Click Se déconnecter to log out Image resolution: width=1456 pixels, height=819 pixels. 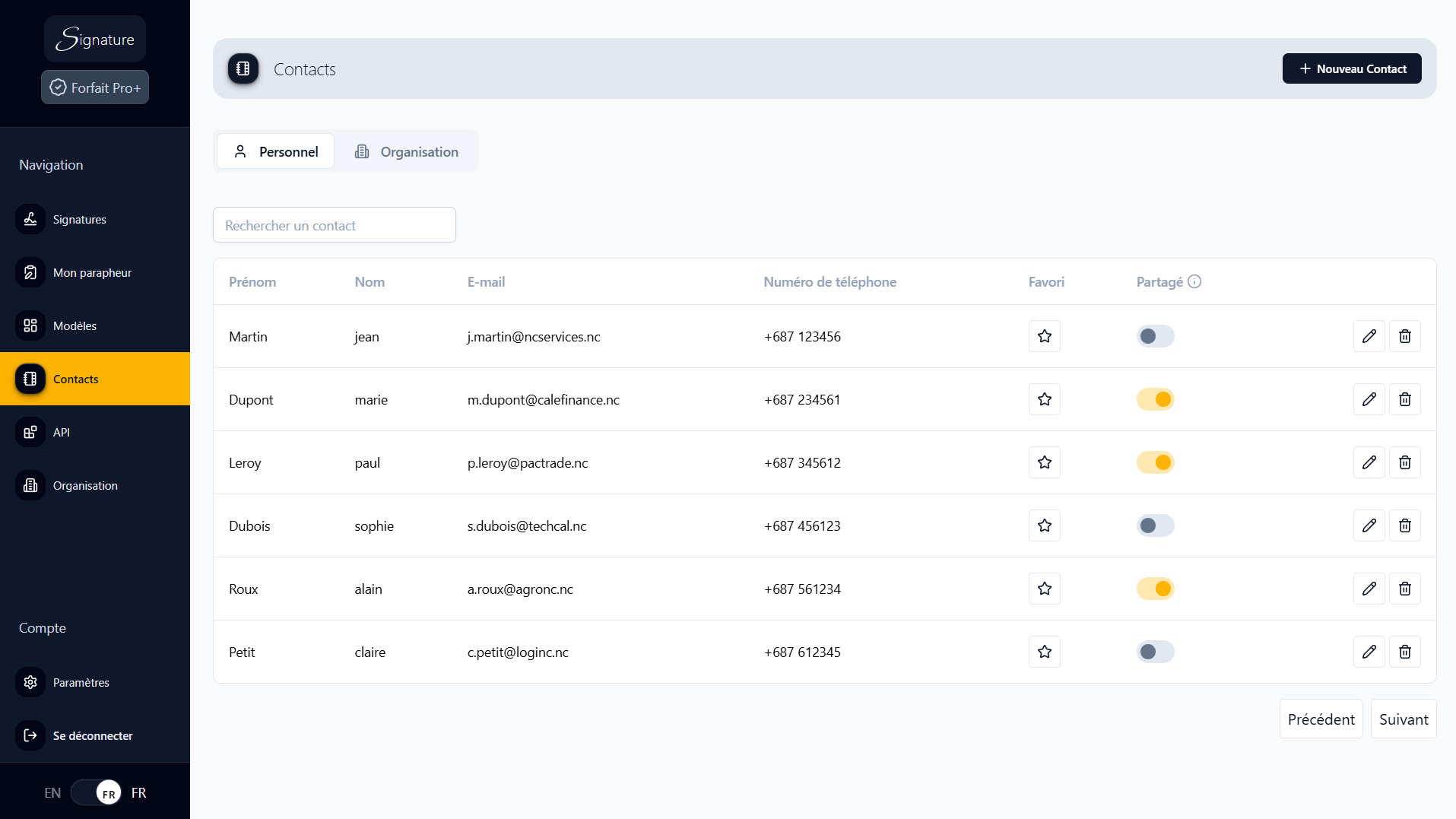(x=92, y=735)
